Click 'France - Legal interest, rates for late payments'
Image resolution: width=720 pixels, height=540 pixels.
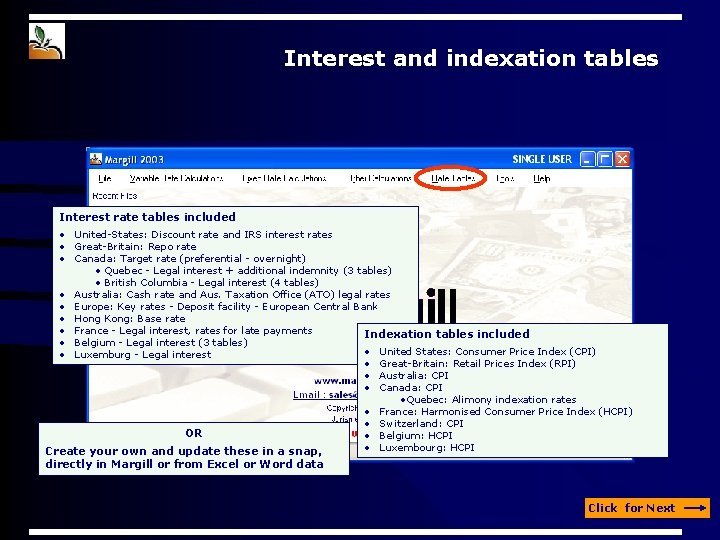tap(193, 331)
